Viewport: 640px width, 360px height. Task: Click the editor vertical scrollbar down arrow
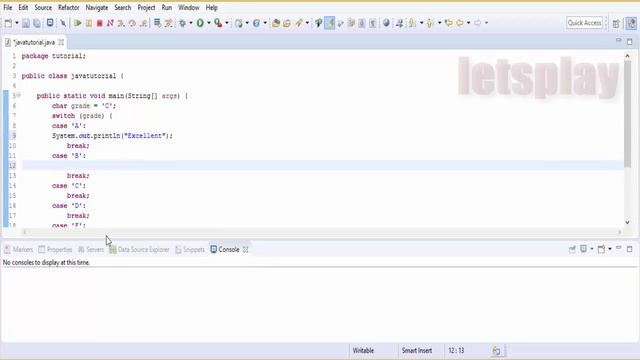(x=627, y=222)
